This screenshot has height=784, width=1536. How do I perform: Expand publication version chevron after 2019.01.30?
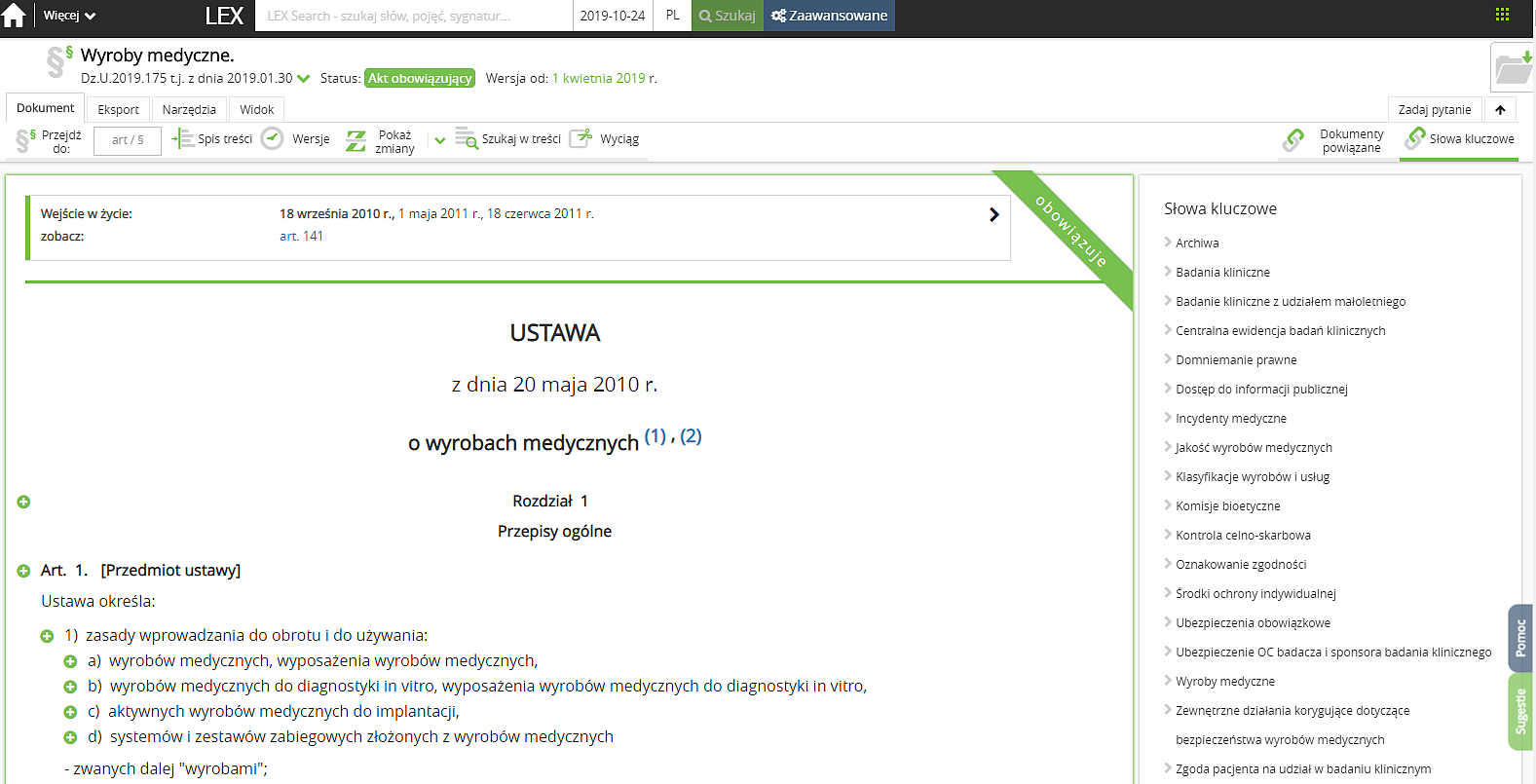304,79
